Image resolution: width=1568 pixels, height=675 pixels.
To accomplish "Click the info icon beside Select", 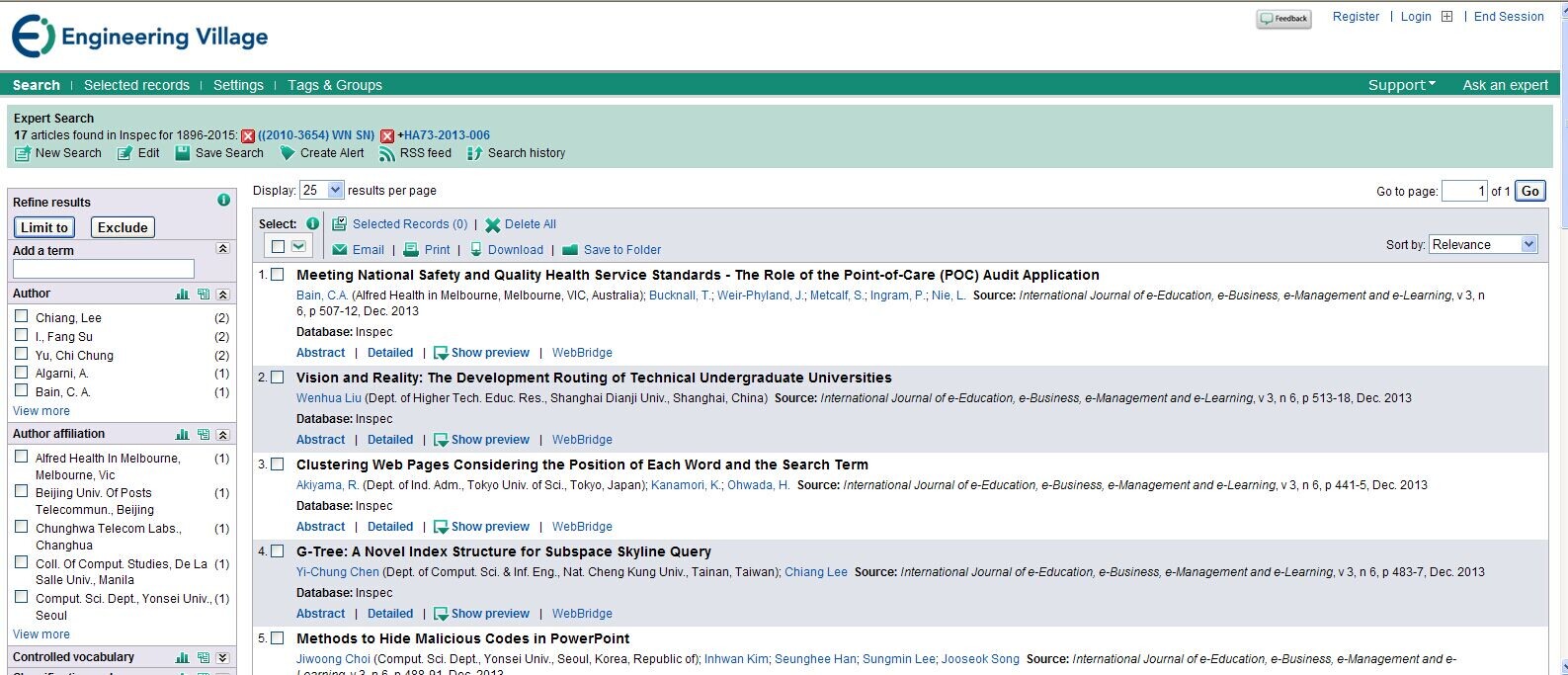I will [312, 223].
